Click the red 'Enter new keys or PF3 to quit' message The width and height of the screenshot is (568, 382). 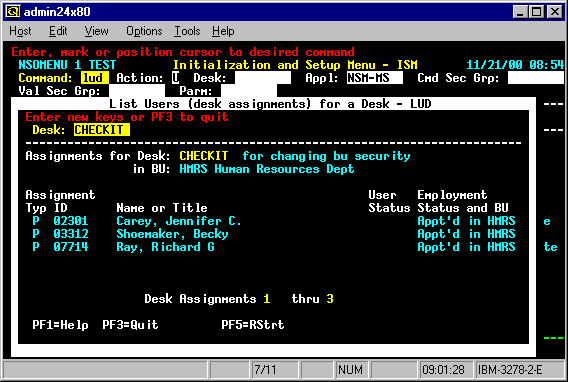tap(127, 117)
